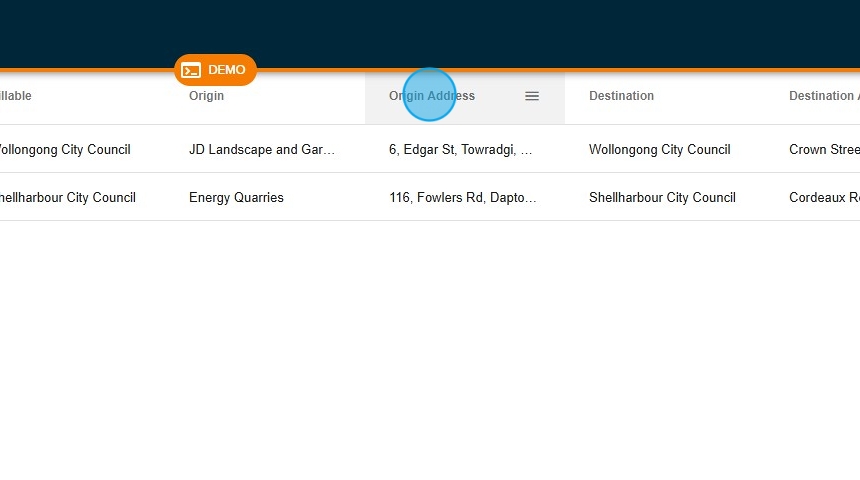This screenshot has height=480, width=860.
Task: Click the 116, Fowlers Rd address cell
Action: click(x=463, y=198)
